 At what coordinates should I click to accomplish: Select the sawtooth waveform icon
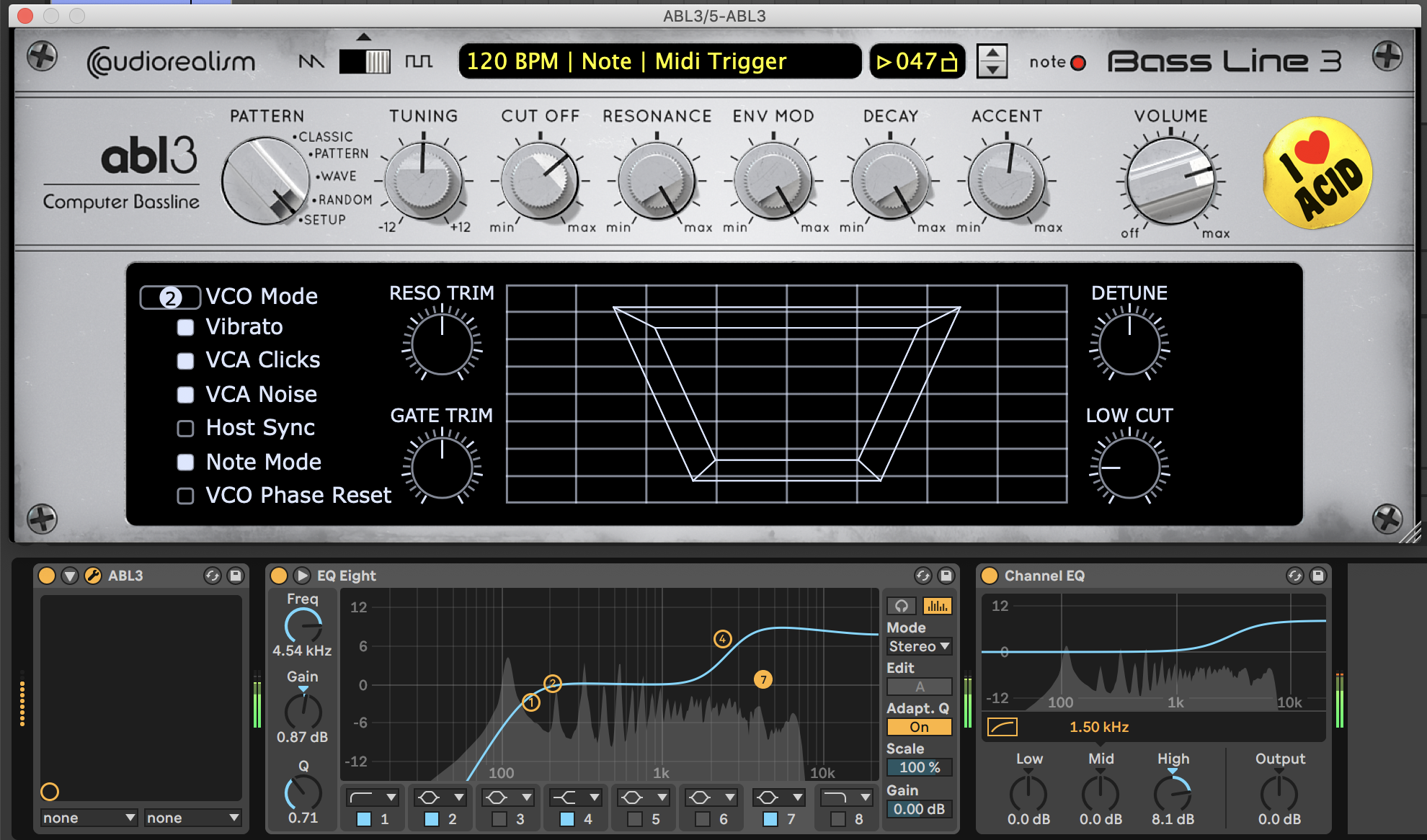(x=311, y=62)
